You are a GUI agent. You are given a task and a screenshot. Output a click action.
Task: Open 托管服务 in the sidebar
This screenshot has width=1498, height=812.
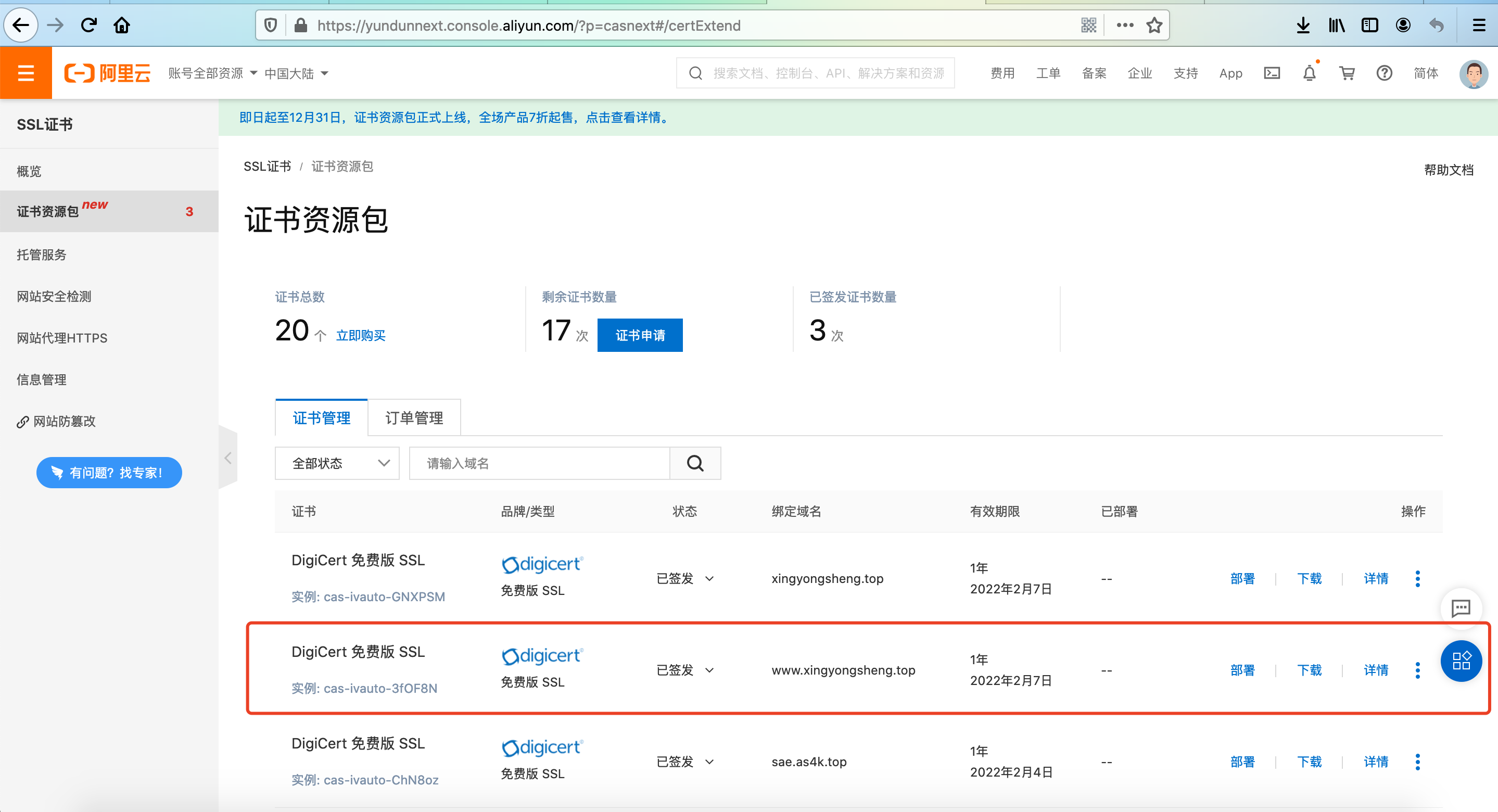109,254
